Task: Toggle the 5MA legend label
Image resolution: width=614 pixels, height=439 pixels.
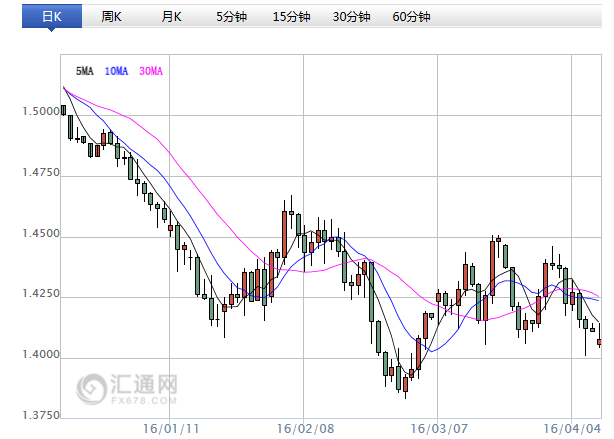Action: click(85, 71)
